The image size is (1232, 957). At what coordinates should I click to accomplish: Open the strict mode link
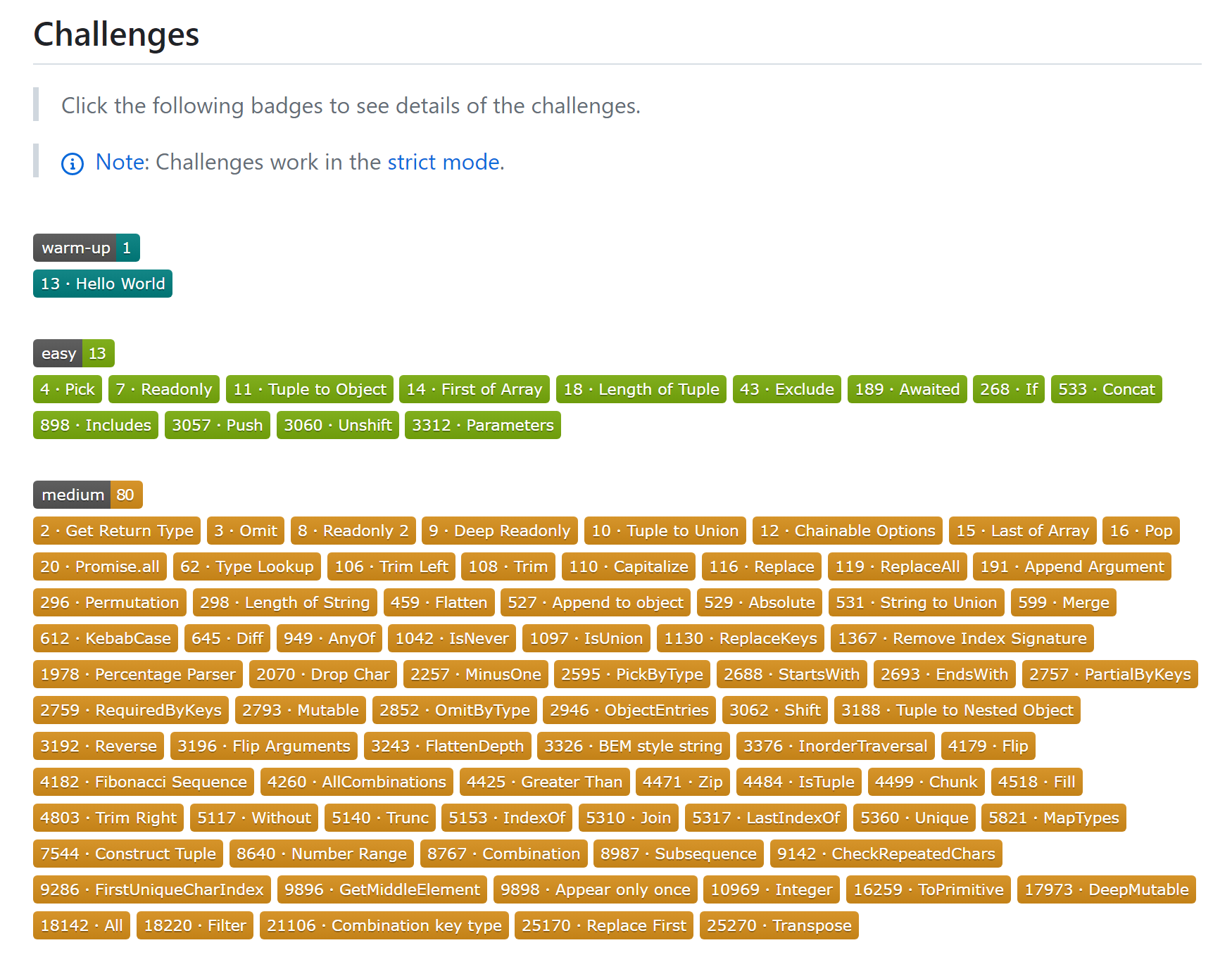pos(446,162)
